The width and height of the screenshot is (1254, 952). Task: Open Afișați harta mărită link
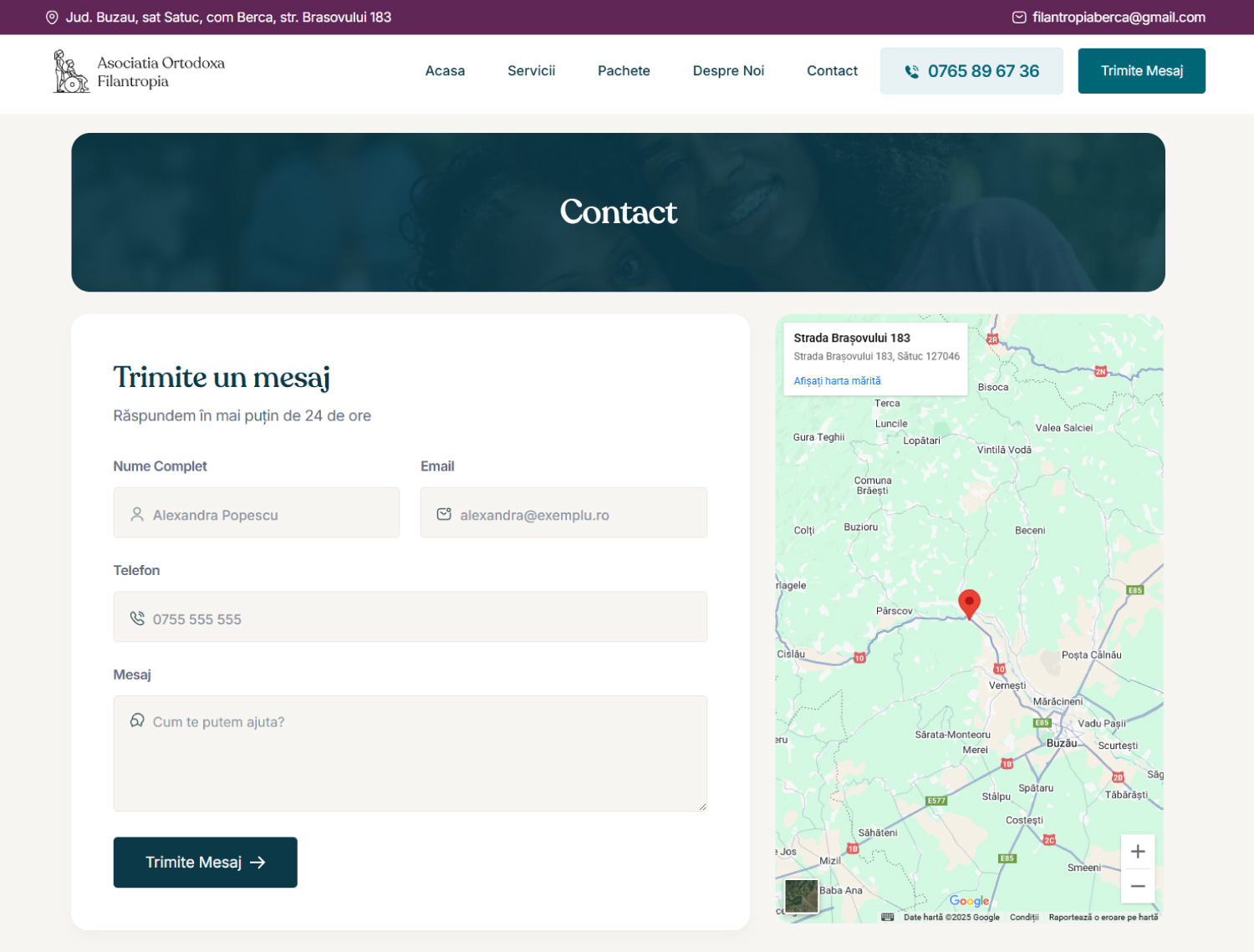click(x=837, y=381)
